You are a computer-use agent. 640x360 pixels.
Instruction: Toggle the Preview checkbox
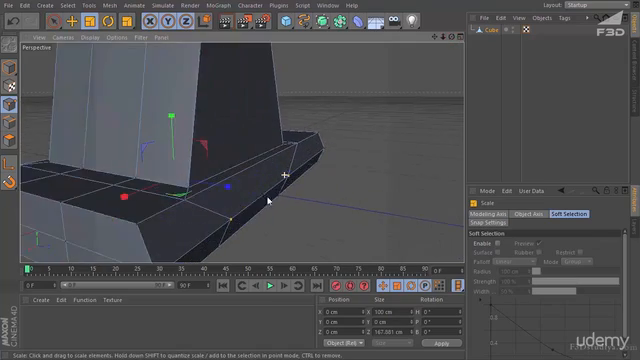point(539,243)
